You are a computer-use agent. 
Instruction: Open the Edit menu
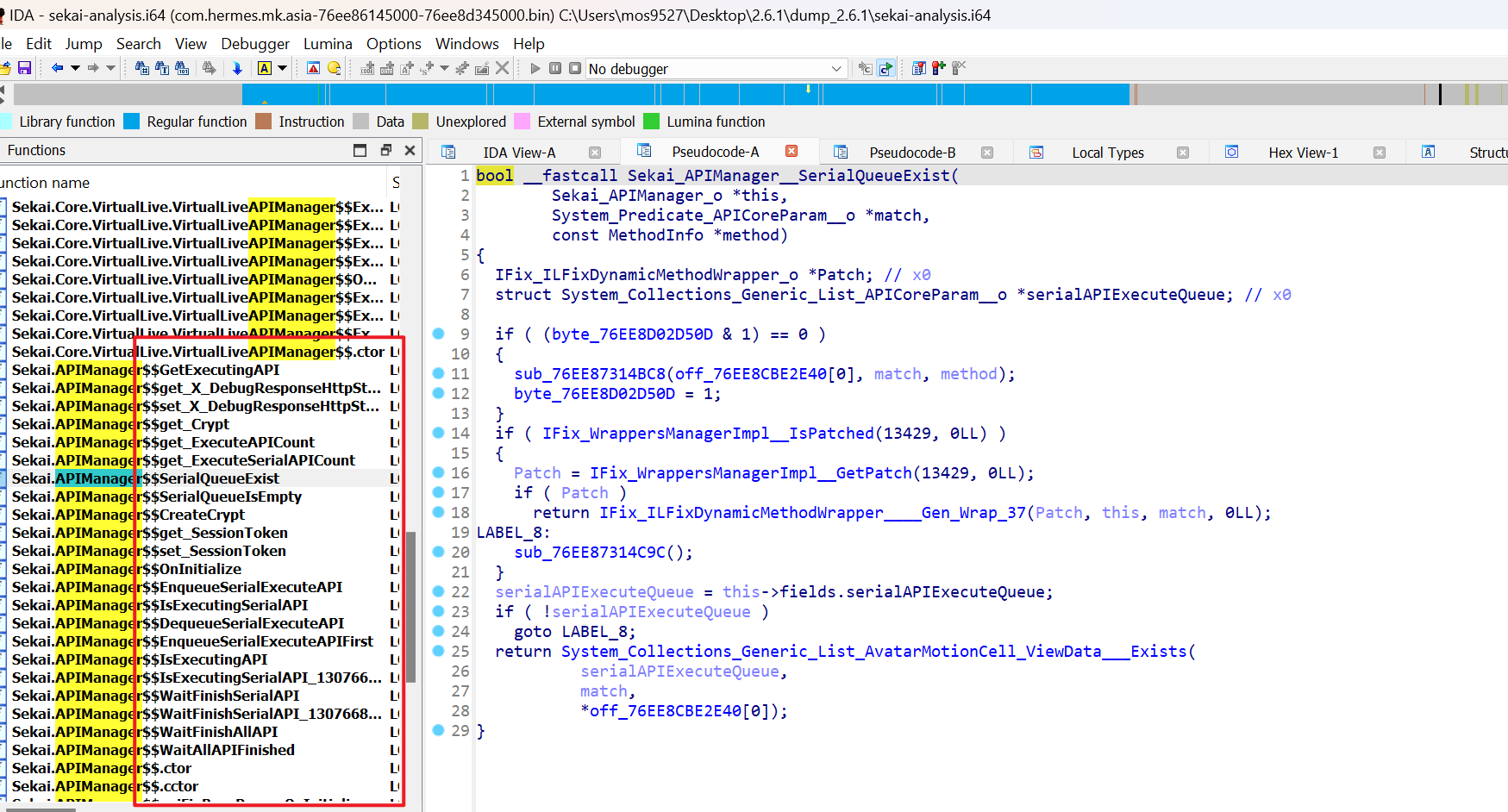[39, 43]
